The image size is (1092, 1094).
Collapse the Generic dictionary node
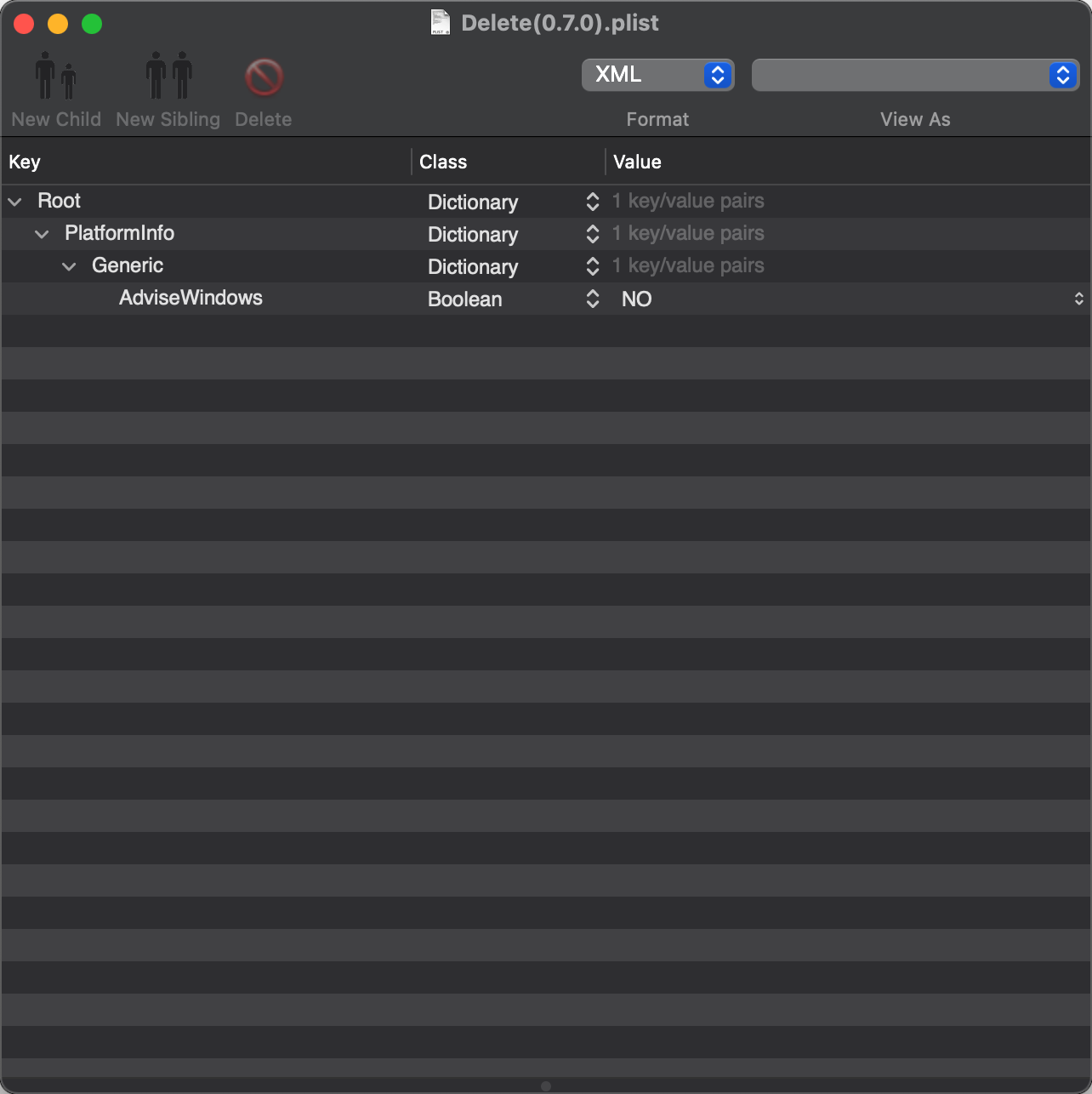pyautogui.click(x=69, y=266)
